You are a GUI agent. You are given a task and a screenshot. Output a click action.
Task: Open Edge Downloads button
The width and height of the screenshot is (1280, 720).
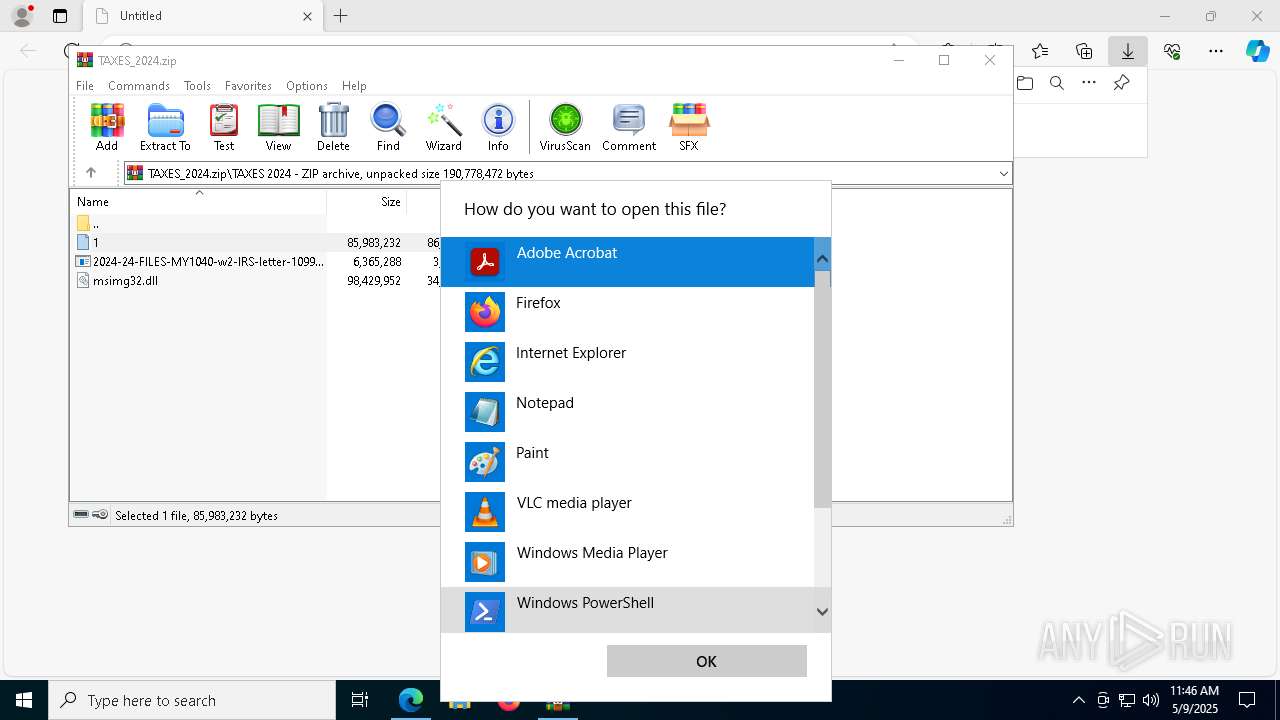[1128, 51]
